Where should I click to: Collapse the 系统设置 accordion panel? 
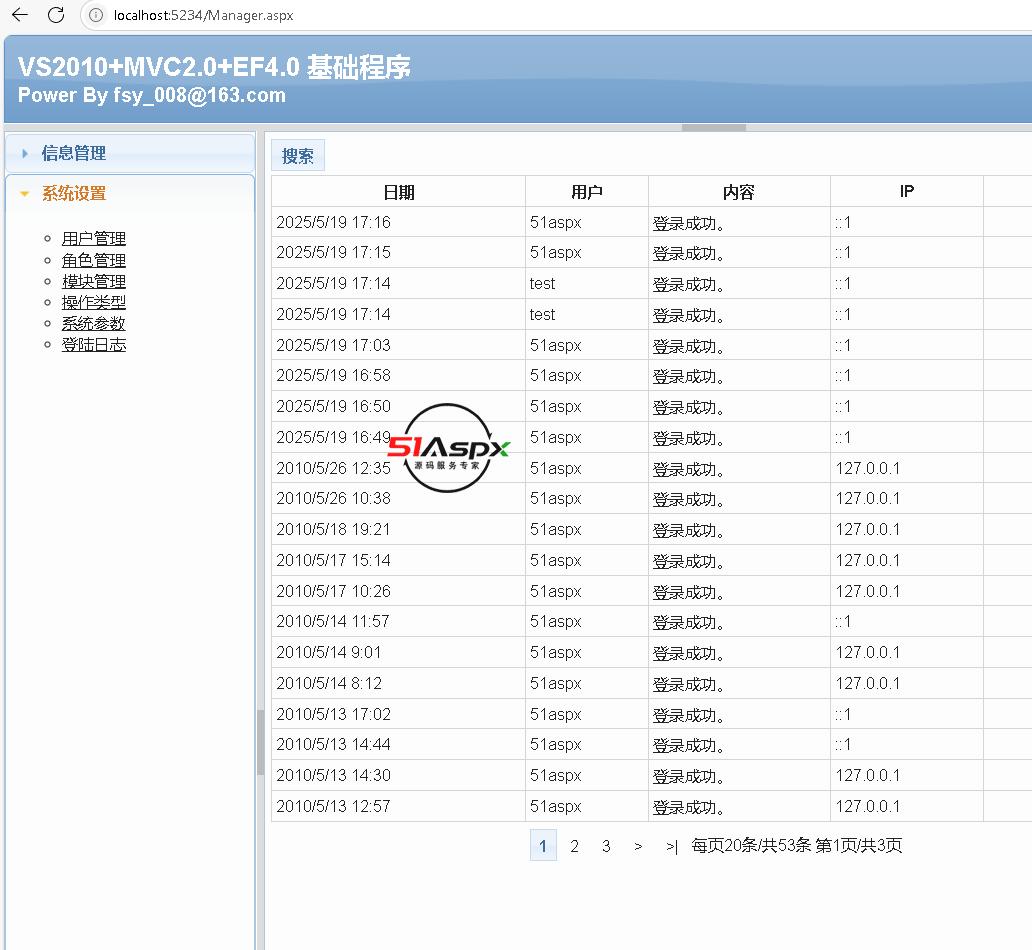tap(73, 194)
